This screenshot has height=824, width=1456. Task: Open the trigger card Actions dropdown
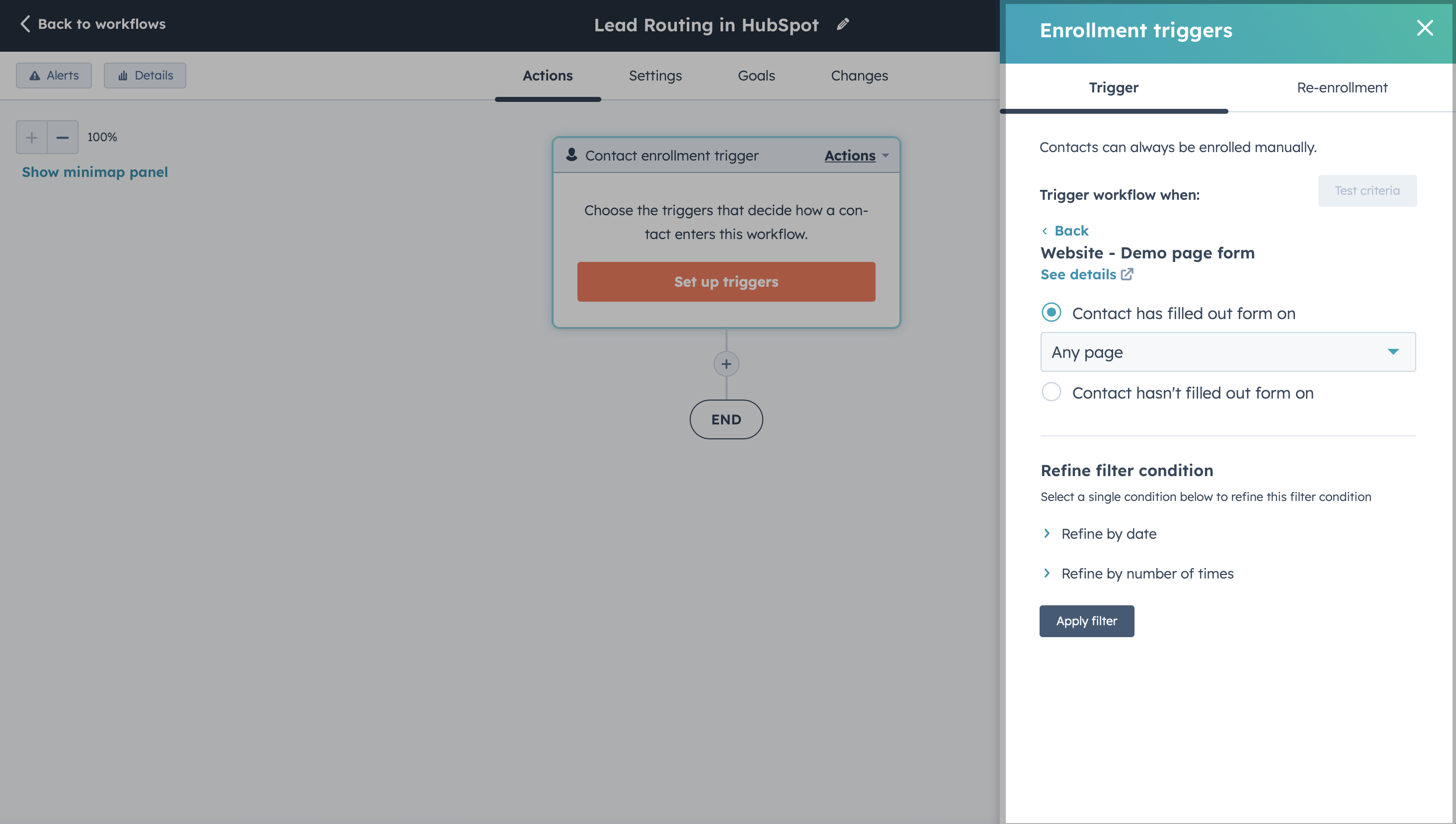pyautogui.click(x=856, y=156)
